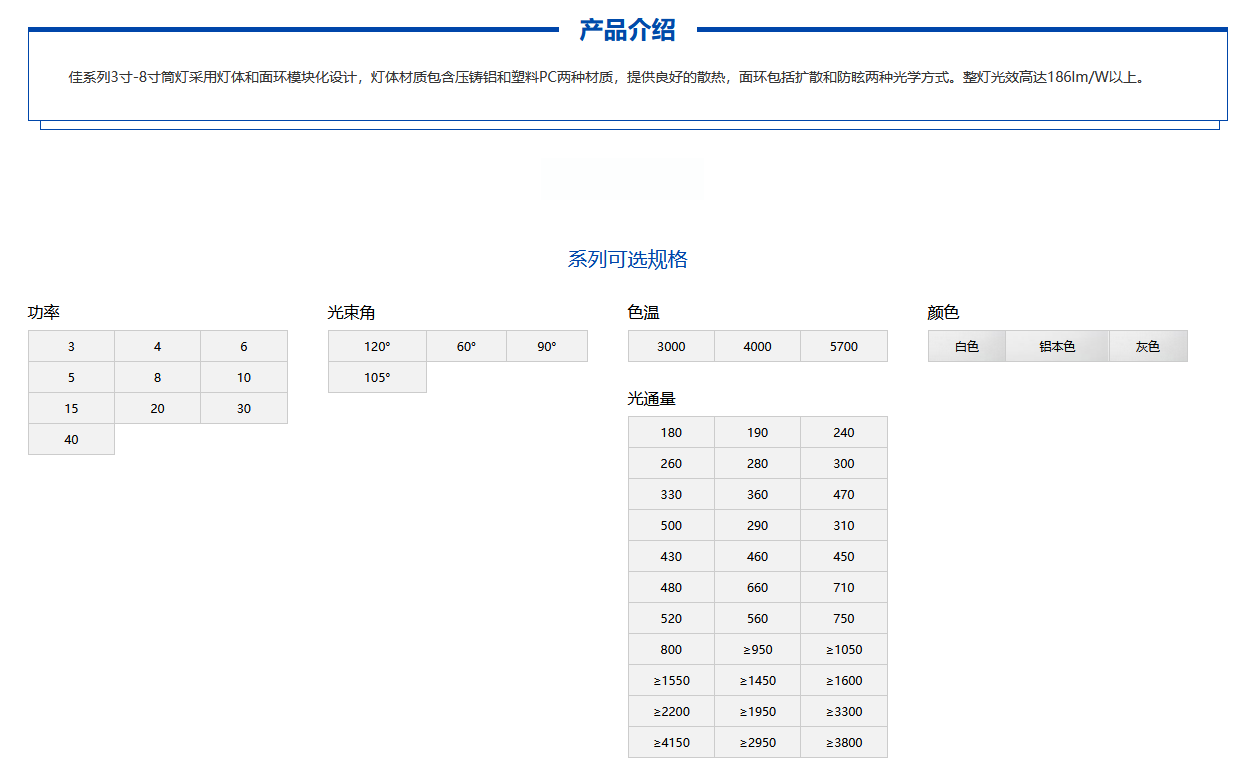The width and height of the screenshot is (1245, 778).
Task: Click the 480 luminous flux cell
Action: [671, 587]
